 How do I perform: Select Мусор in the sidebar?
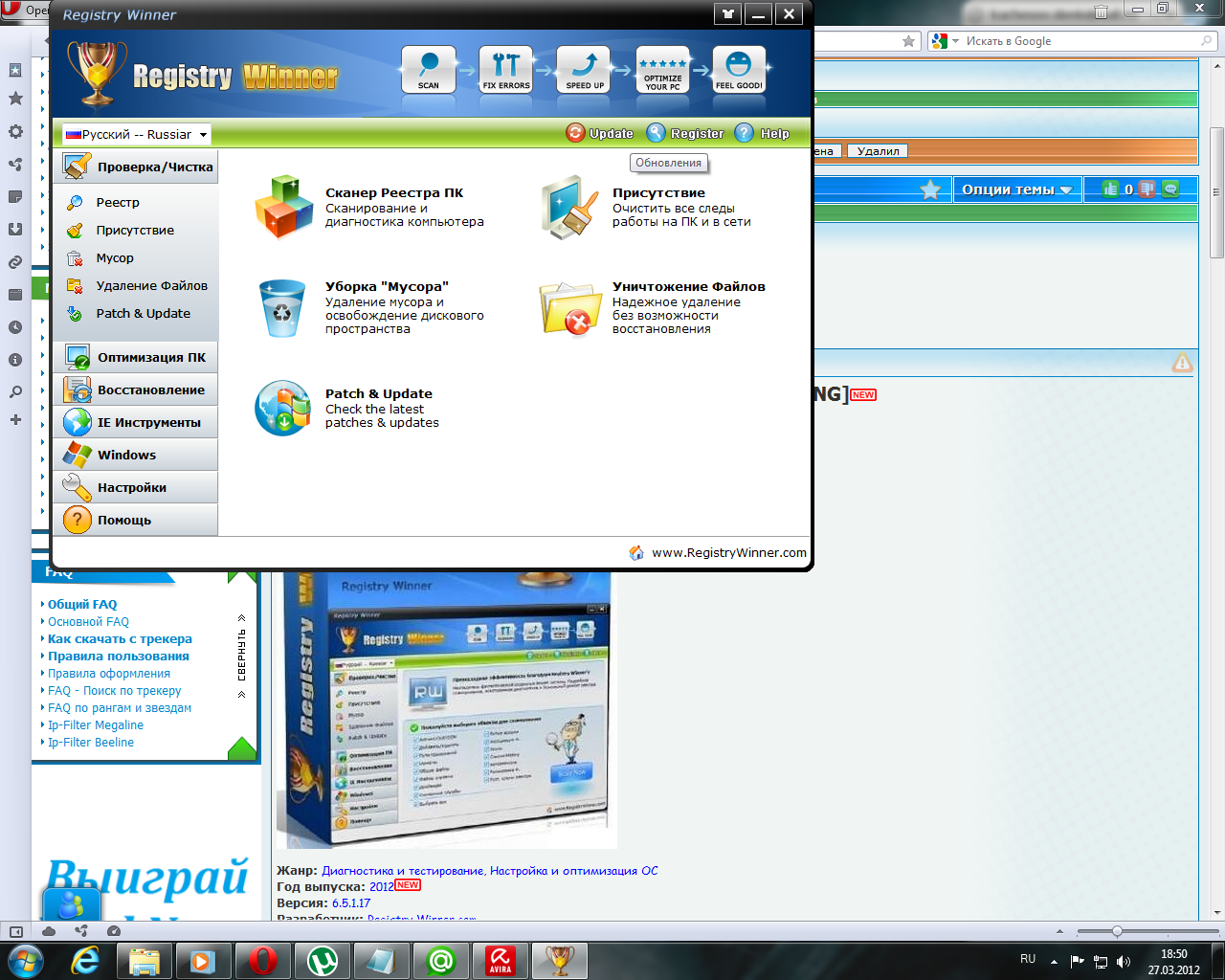click(115, 258)
